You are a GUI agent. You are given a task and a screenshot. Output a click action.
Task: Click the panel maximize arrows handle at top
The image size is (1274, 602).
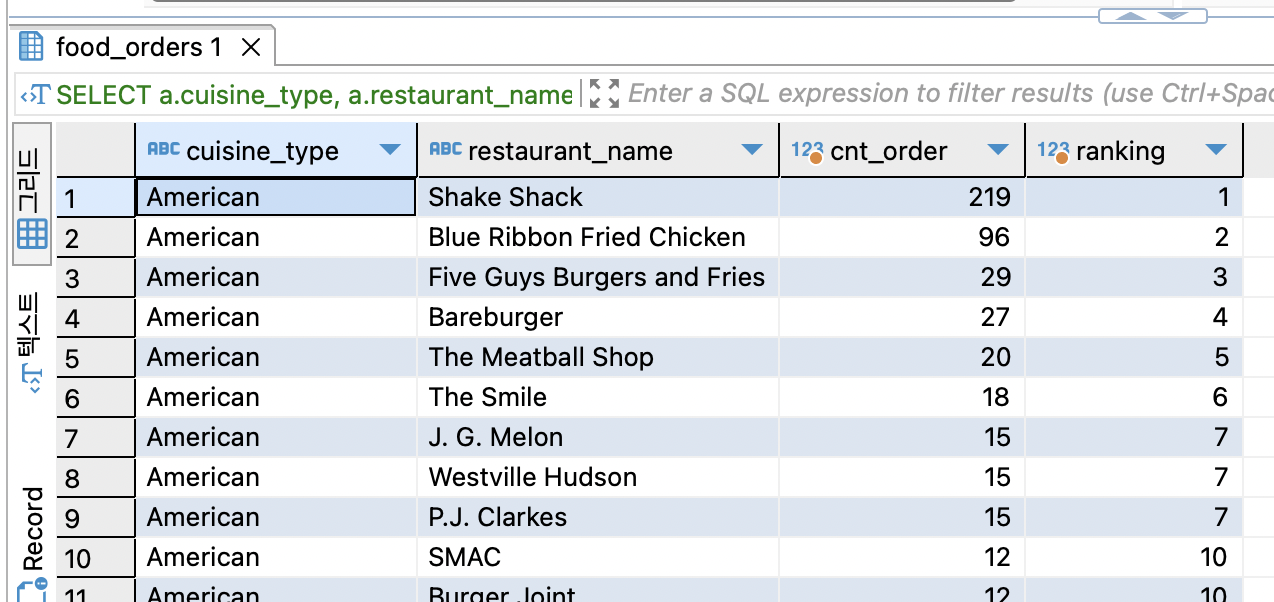tap(1152, 15)
